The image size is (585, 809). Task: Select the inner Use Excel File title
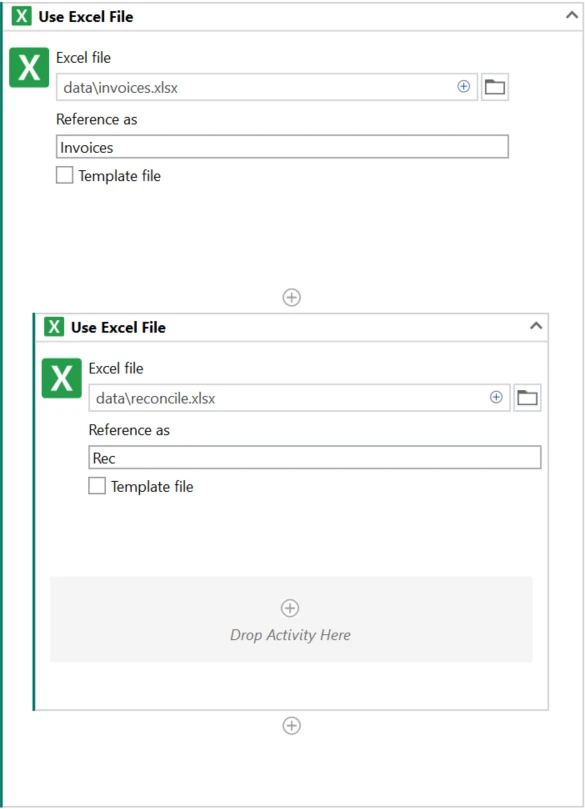(x=118, y=327)
